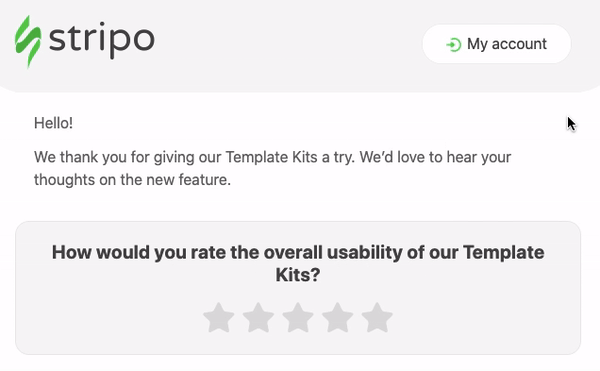Click the "My account" text label
Image resolution: width=600 pixels, height=371 pixels.
[507, 44]
